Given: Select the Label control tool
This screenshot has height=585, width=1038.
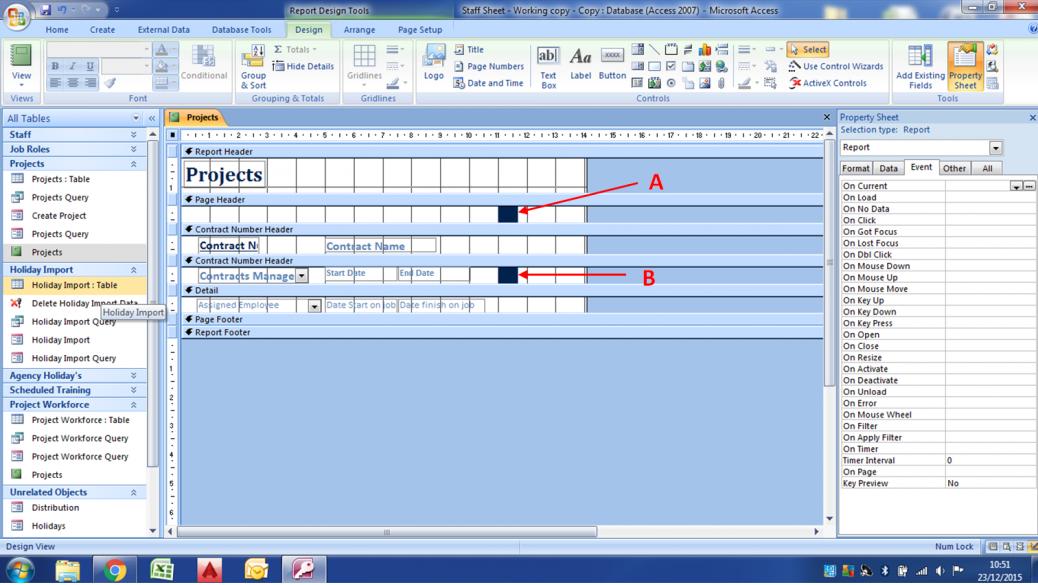Looking at the screenshot, I should [x=580, y=64].
